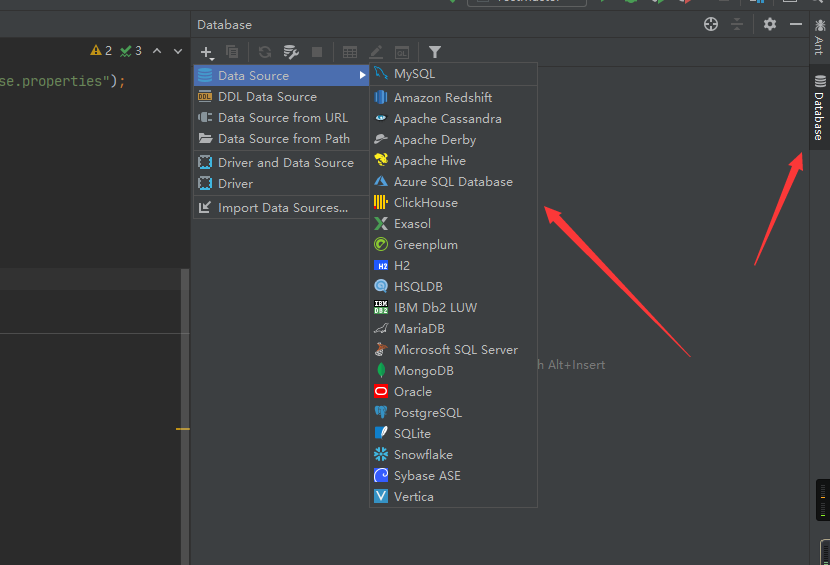Select Exasol data source

[454, 223]
